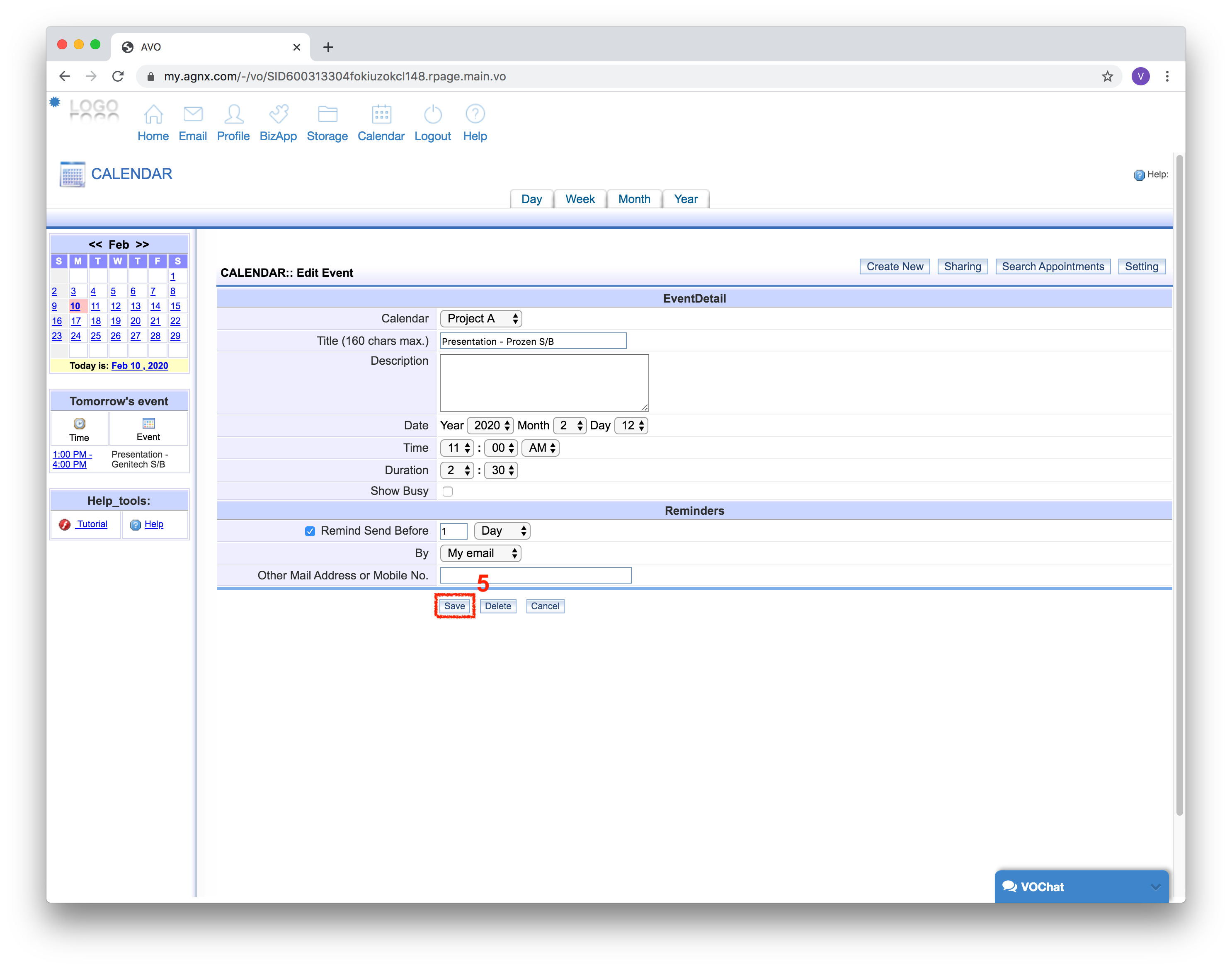The width and height of the screenshot is (1232, 969).
Task: Open the Day number date dropdown
Action: pos(631,426)
